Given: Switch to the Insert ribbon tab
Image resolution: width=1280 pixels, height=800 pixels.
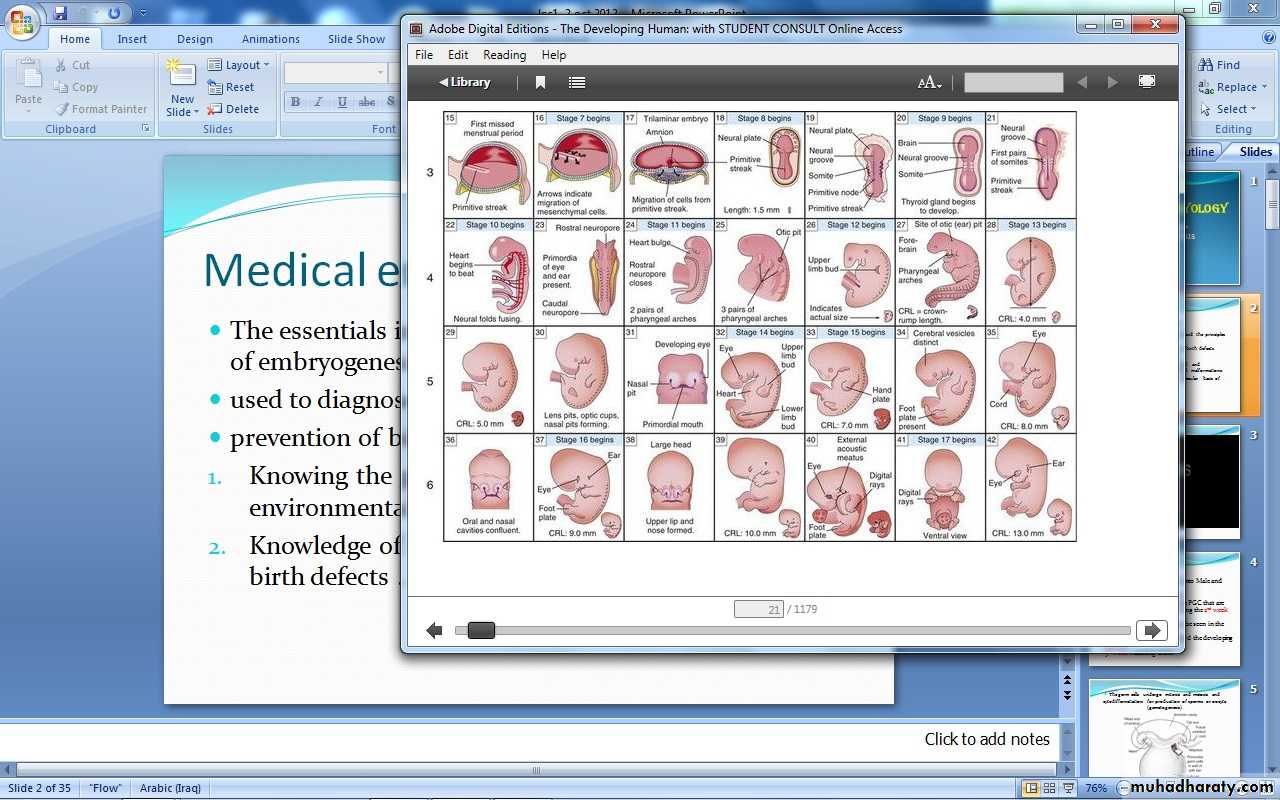Looking at the screenshot, I should point(132,39).
